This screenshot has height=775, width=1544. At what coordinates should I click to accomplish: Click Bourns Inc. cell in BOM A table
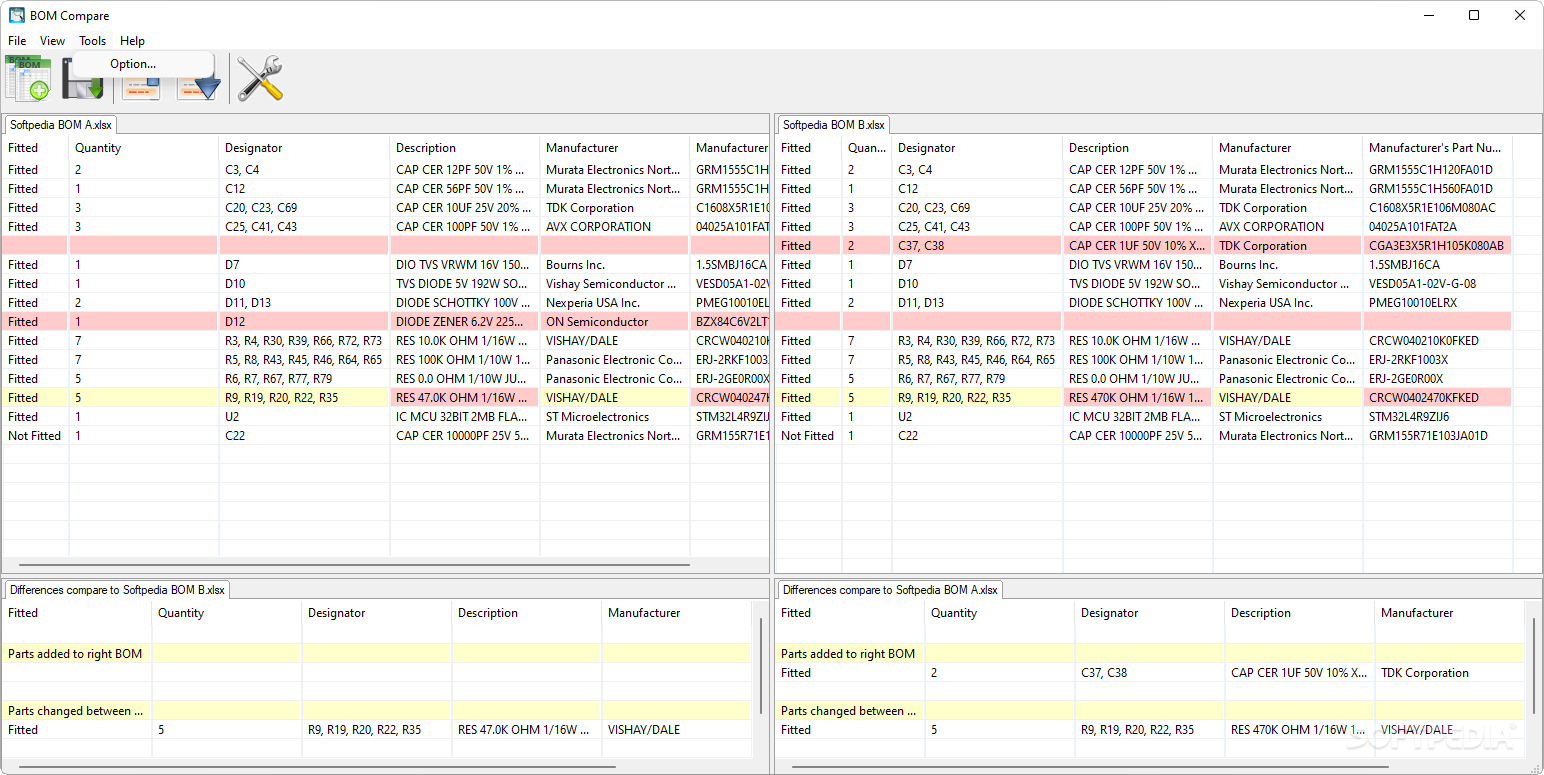click(x=614, y=265)
